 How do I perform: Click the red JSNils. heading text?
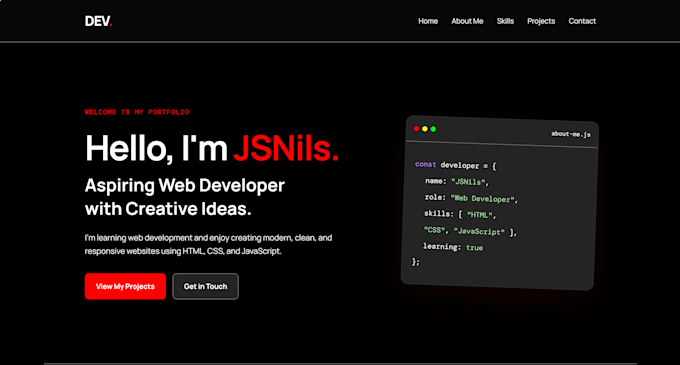point(286,148)
